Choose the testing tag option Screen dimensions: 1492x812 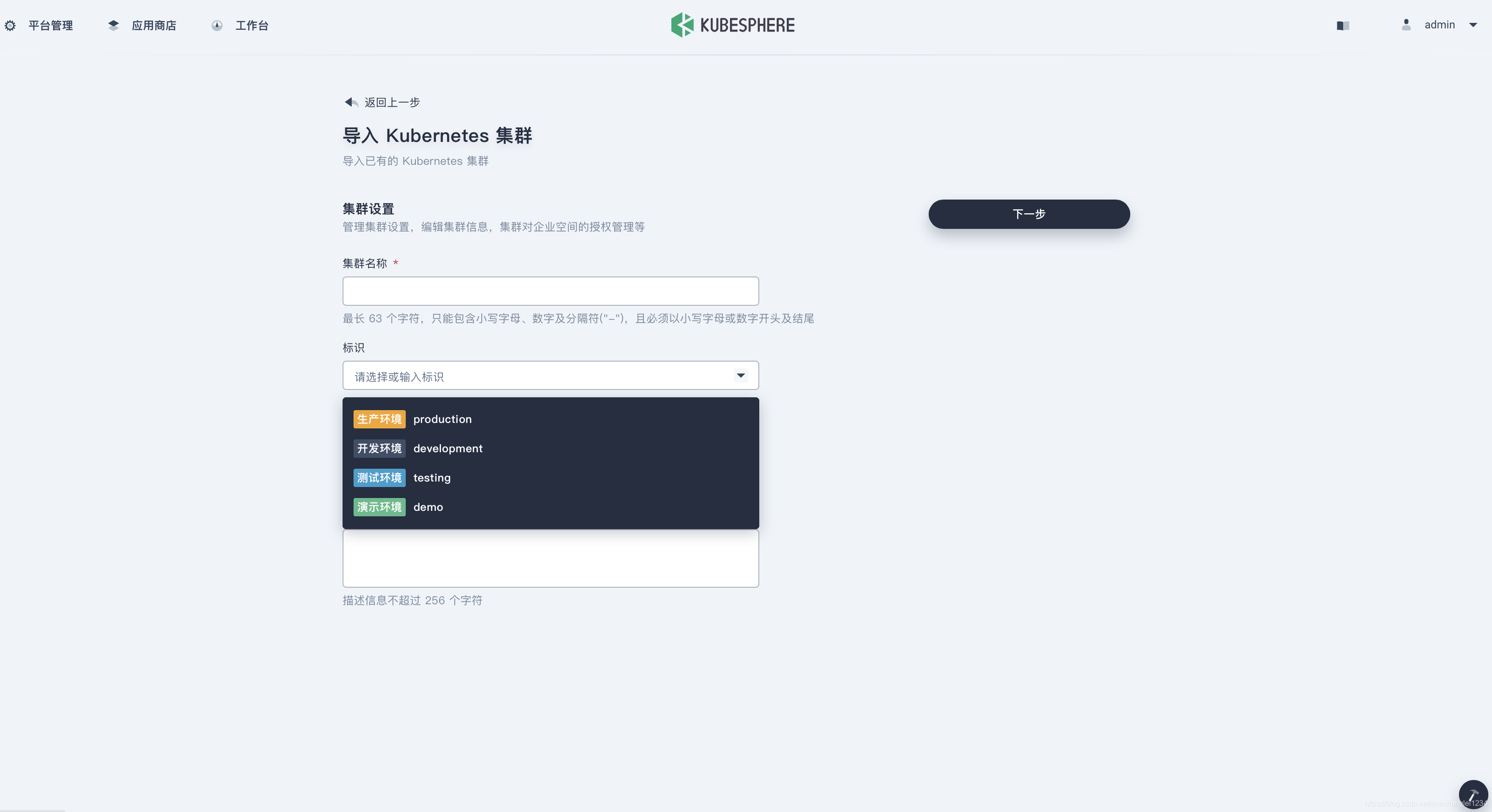click(x=431, y=477)
